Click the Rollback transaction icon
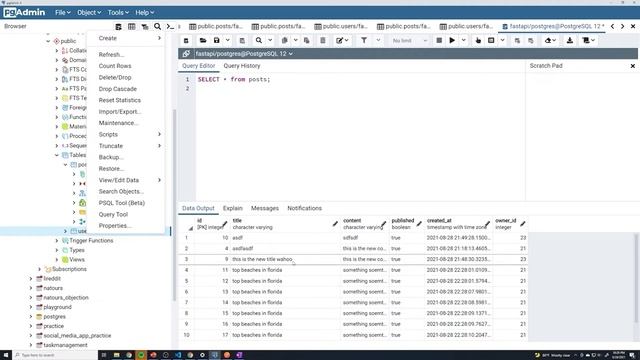Viewport: 640px width, 360px height. point(531,40)
